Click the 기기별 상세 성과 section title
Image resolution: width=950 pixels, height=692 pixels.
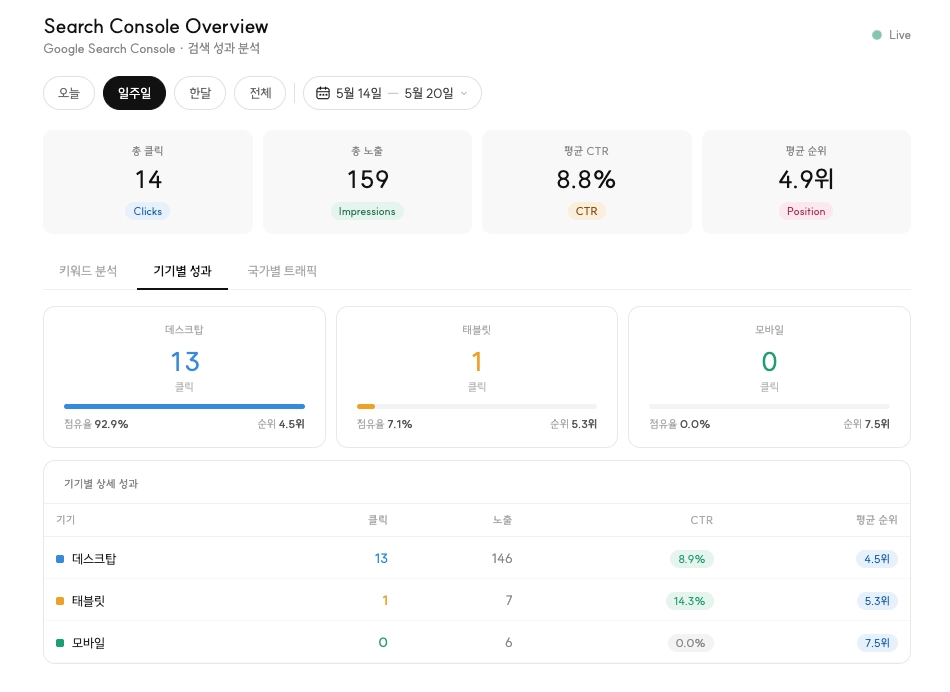tap(101, 484)
